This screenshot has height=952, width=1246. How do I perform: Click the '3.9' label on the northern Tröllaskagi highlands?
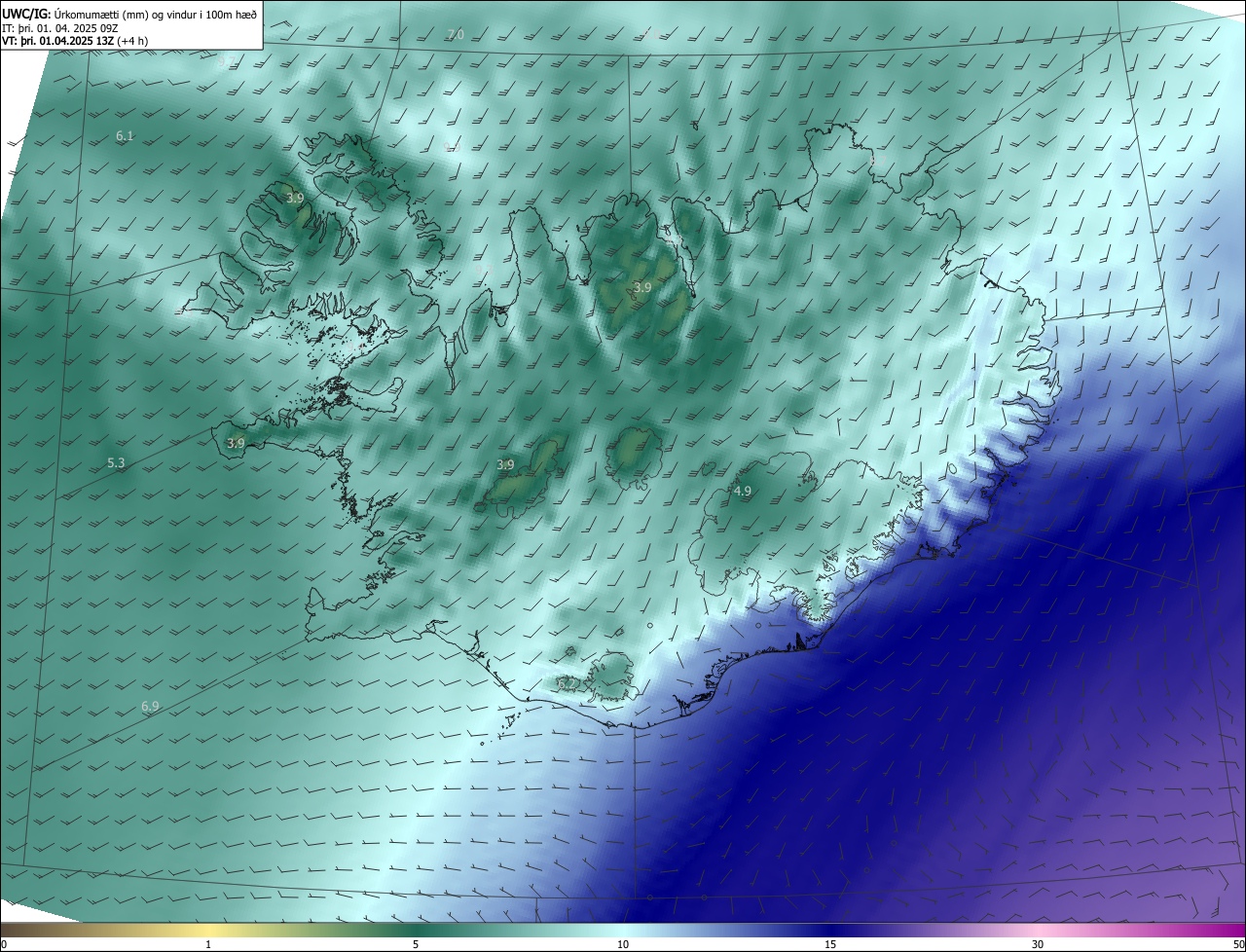point(642,288)
